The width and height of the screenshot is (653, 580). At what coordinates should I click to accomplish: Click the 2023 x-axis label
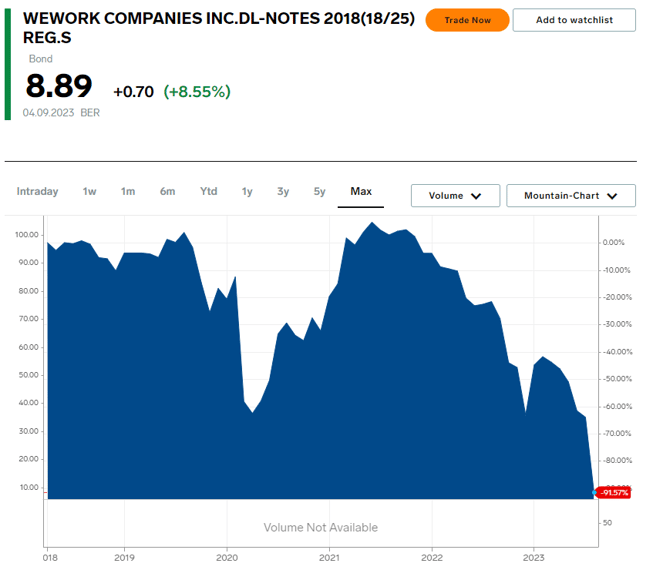(533, 558)
